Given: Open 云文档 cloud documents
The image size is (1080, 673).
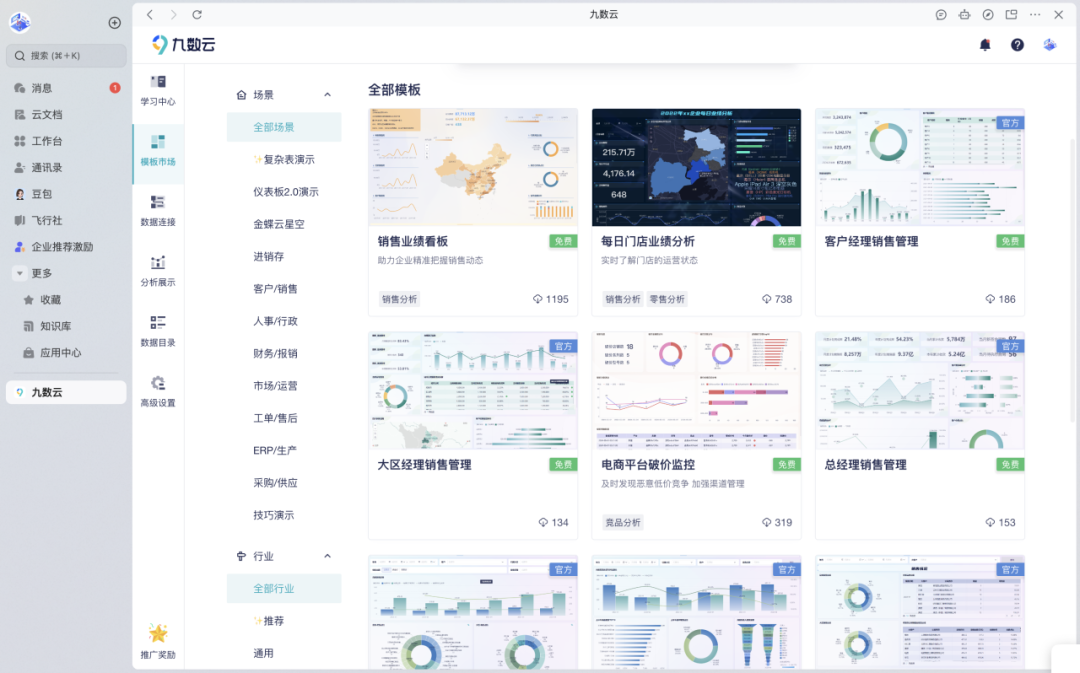Looking at the screenshot, I should 66,114.
